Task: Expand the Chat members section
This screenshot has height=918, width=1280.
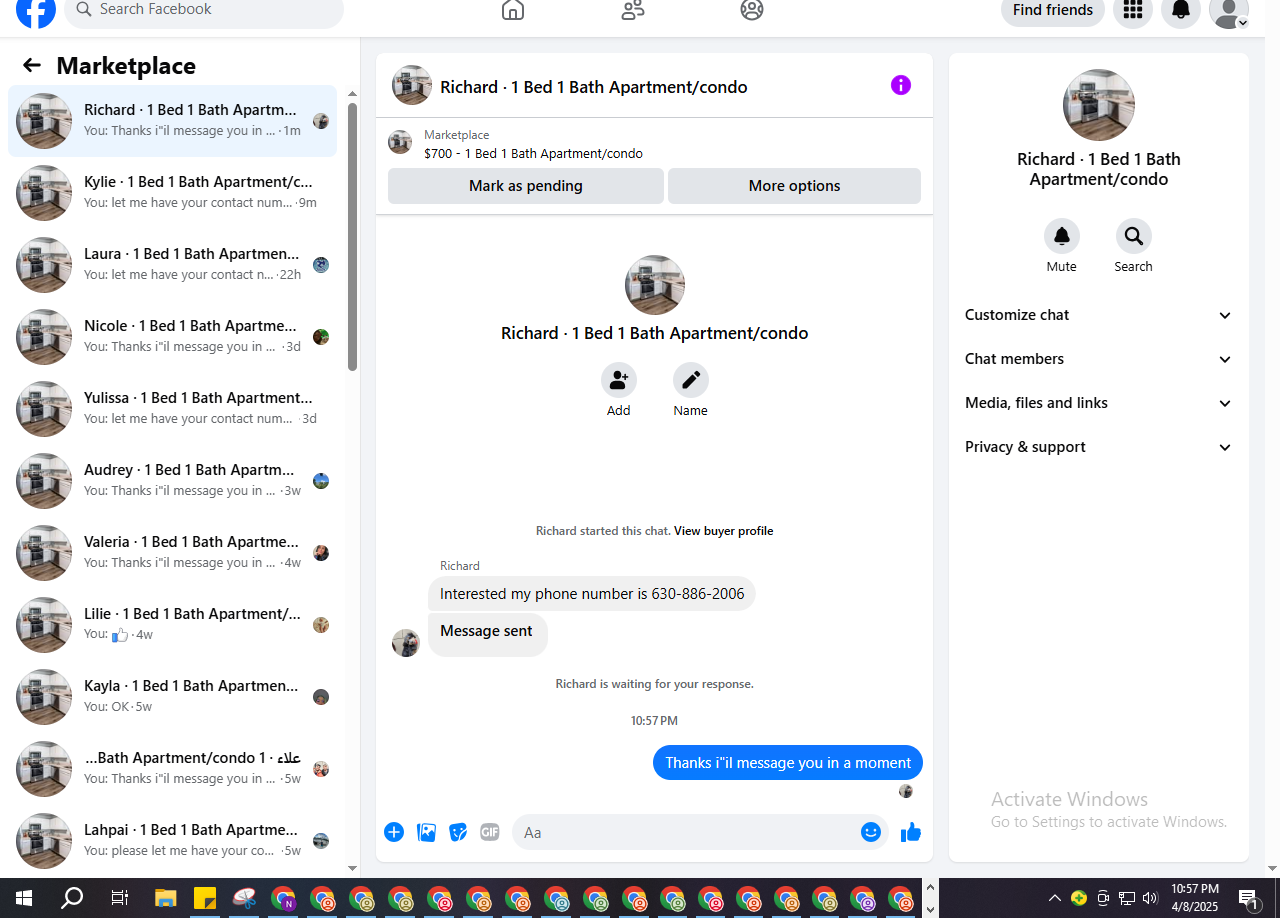Action: (1099, 359)
